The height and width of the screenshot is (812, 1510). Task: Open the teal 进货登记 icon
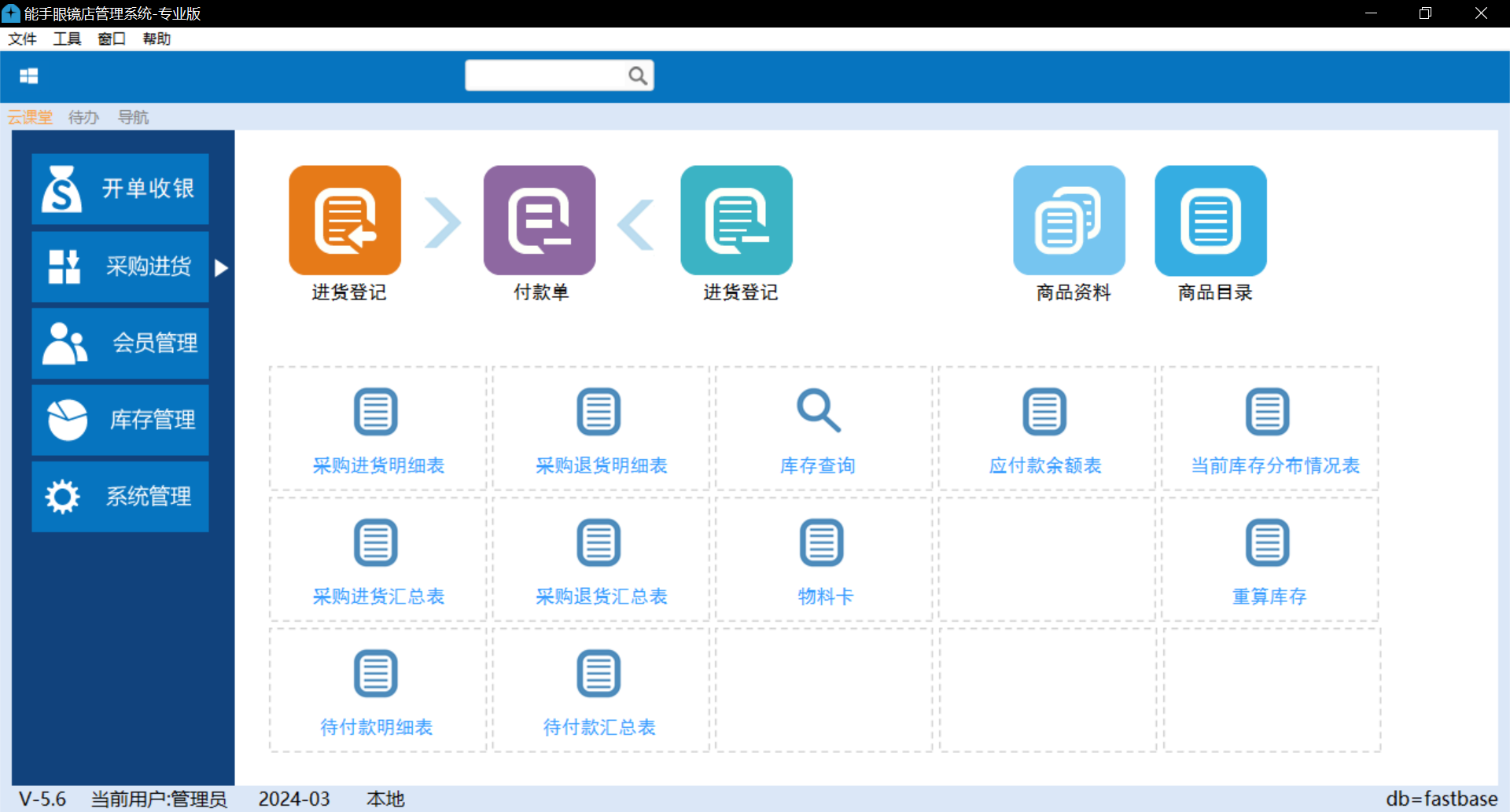736,220
